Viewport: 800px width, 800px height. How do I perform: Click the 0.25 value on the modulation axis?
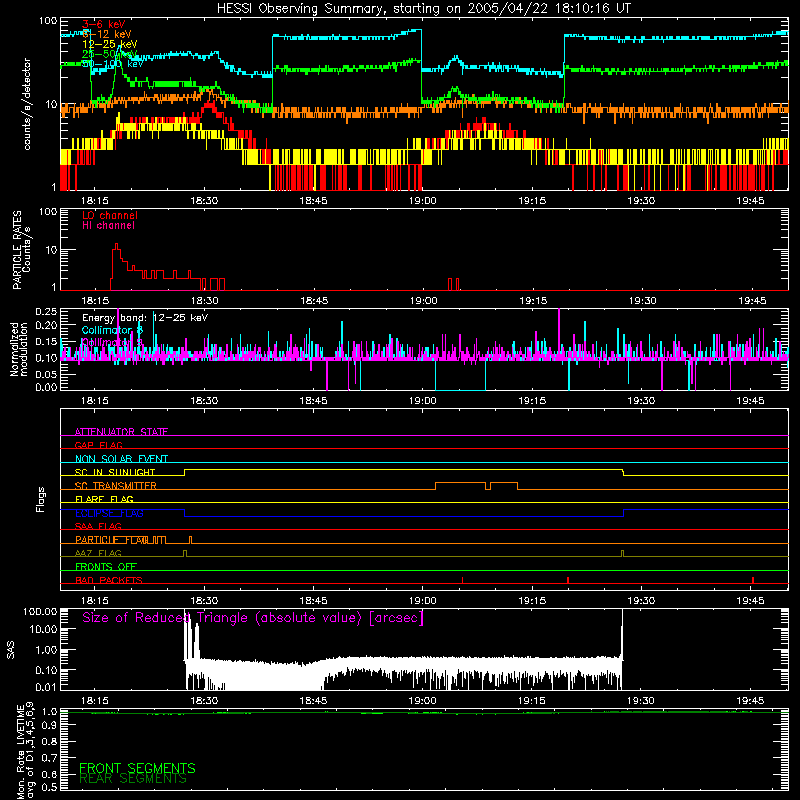click(46, 311)
